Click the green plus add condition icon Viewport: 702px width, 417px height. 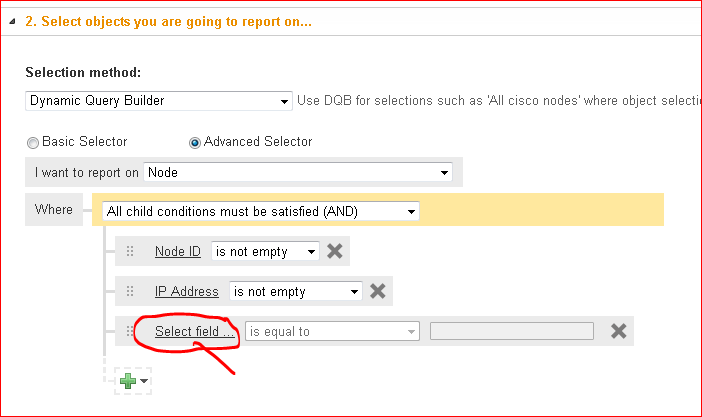pyautogui.click(x=128, y=381)
